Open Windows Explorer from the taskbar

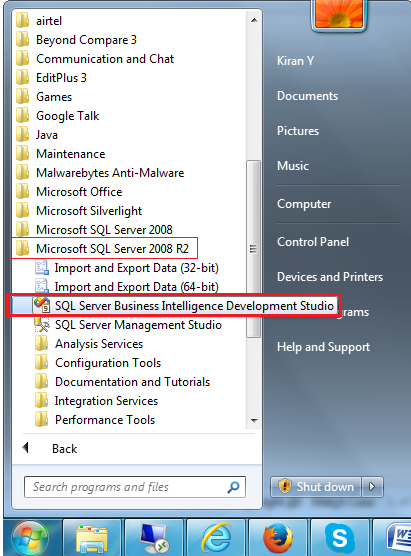point(92,538)
